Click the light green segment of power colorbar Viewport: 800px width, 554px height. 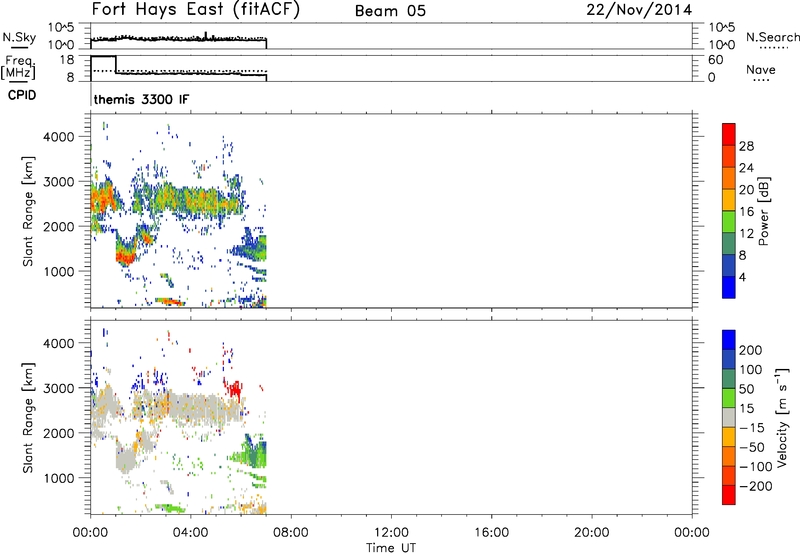[729, 221]
